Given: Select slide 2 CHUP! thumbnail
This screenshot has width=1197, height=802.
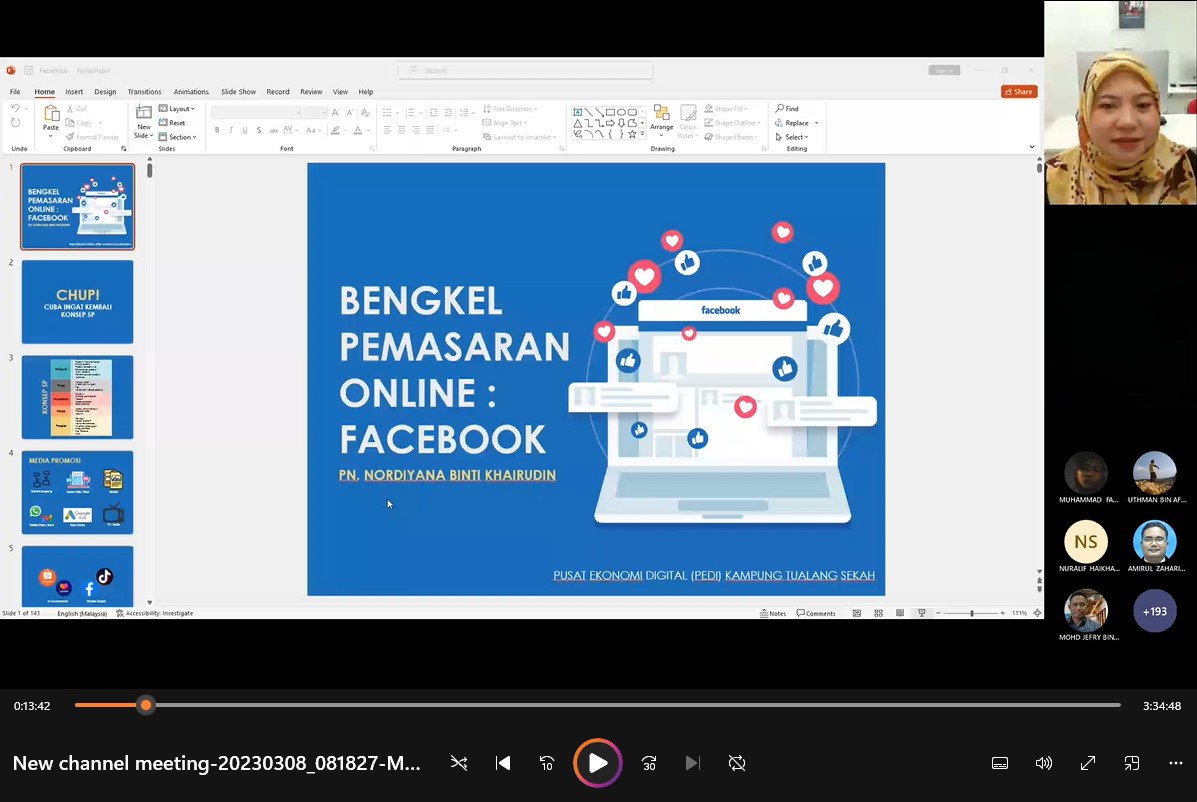Looking at the screenshot, I should tap(77, 302).
